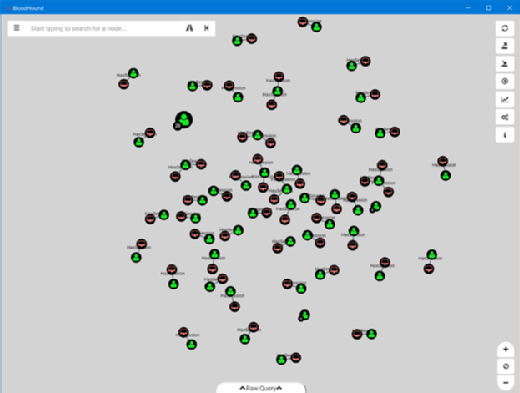Refresh the graph view
Viewport: 520px width, 393px height.
(505, 28)
